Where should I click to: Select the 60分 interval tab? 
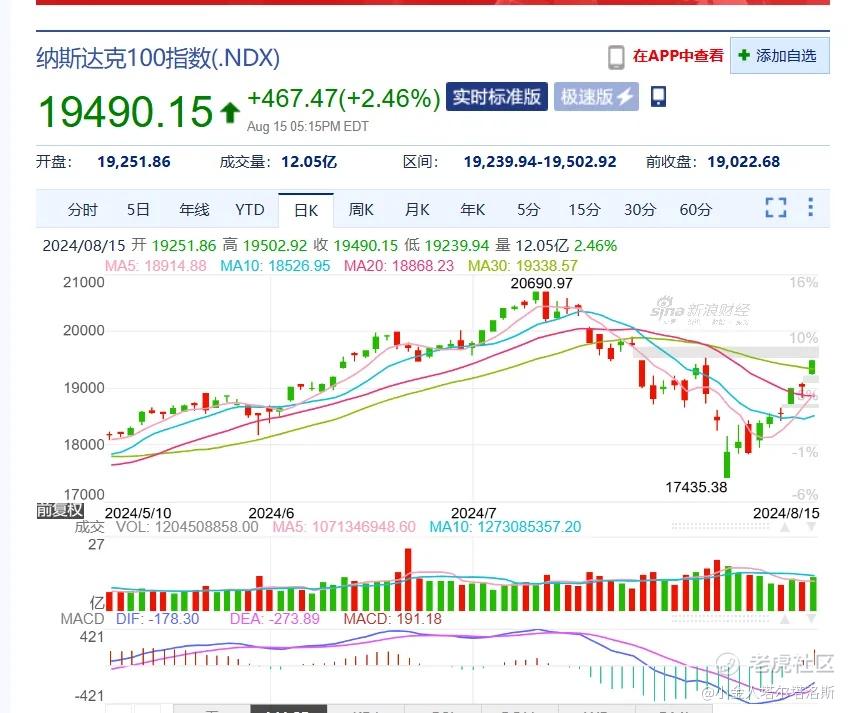(x=695, y=209)
